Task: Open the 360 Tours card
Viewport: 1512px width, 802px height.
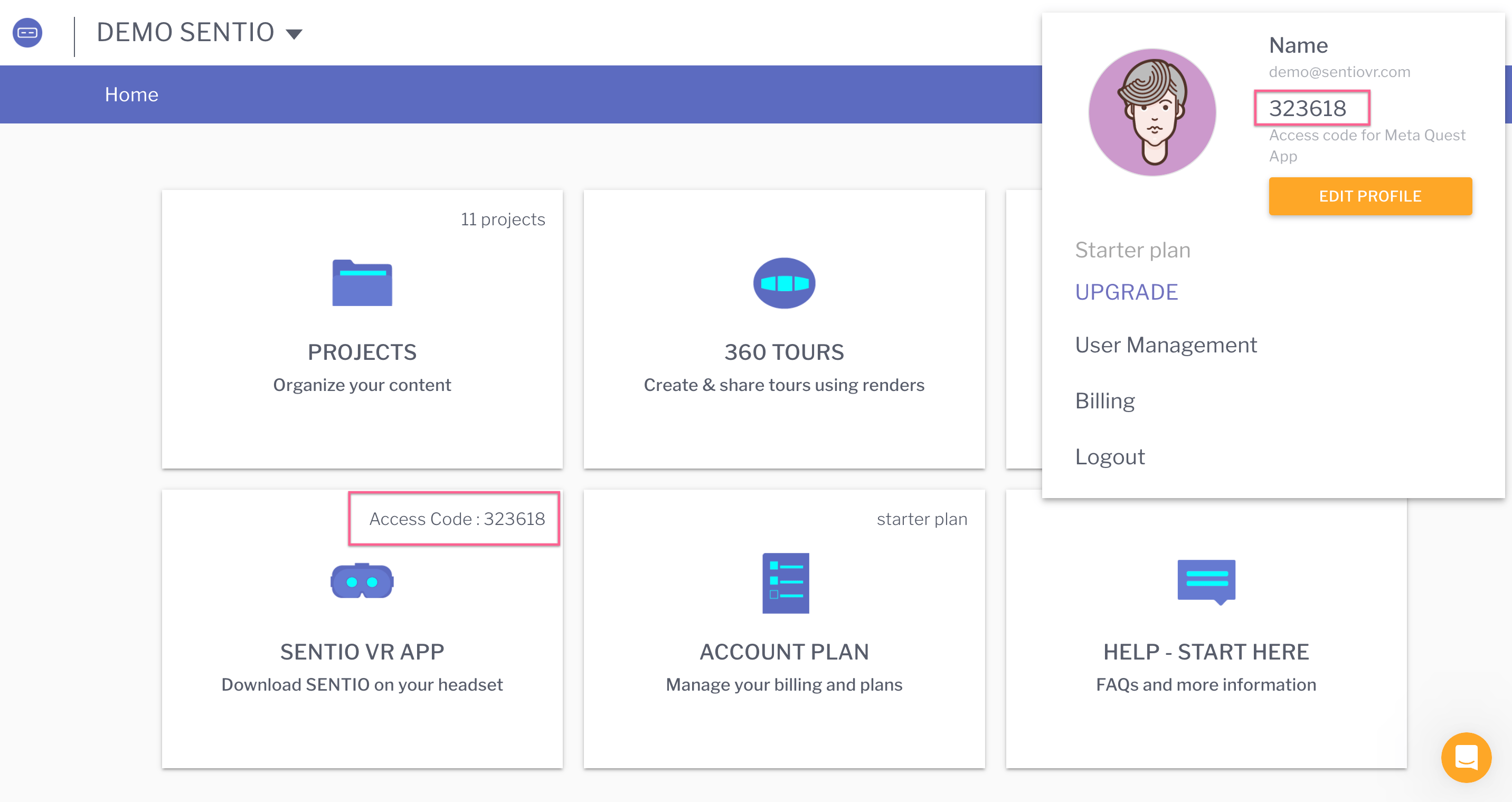Action: point(784,352)
